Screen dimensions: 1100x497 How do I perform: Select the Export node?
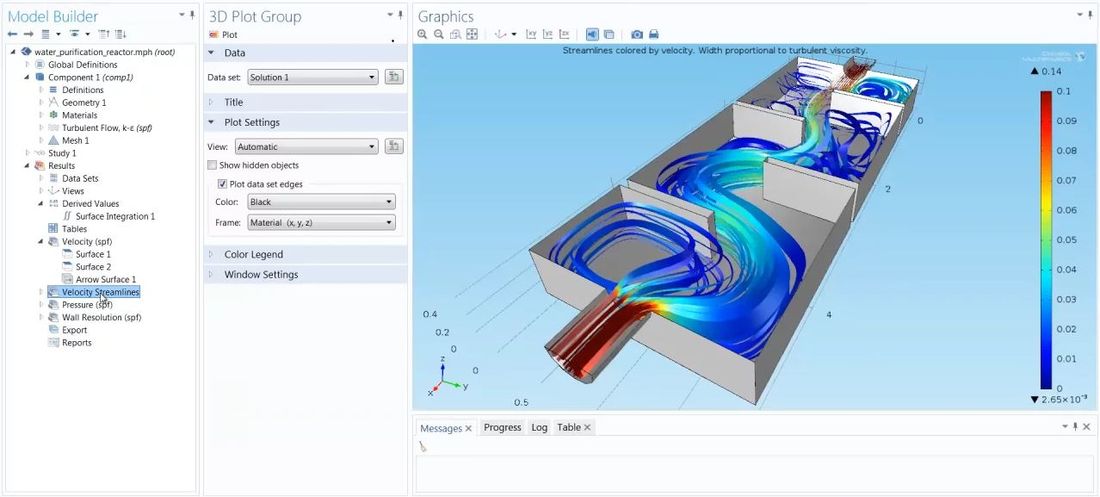[x=74, y=330]
